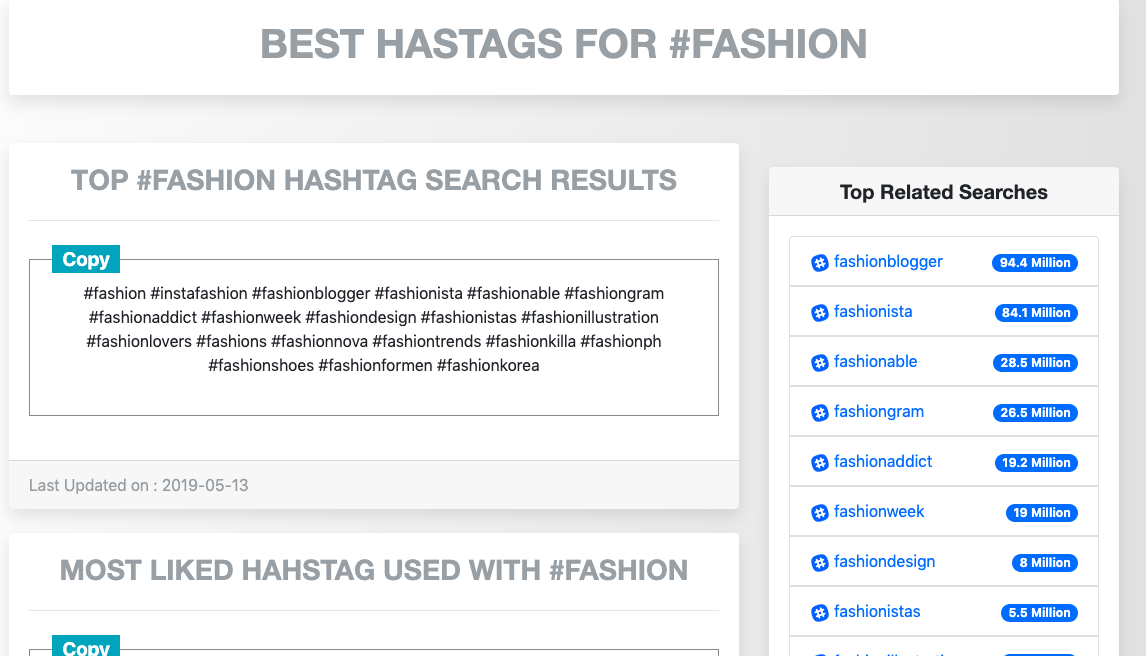This screenshot has width=1146, height=656.
Task: Click the 8 Million count badge
Action: (x=1045, y=563)
